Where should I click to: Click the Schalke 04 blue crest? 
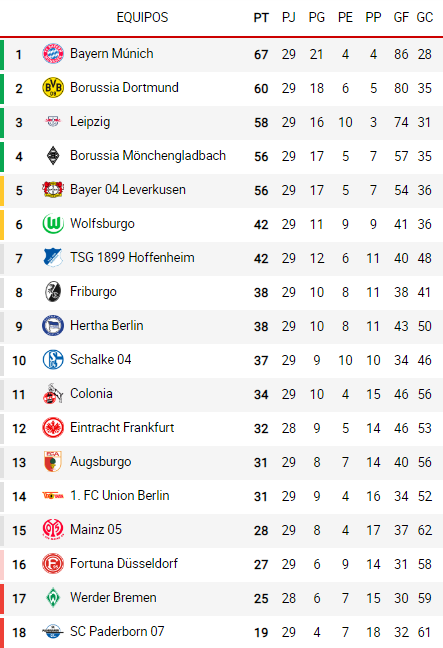(53, 360)
